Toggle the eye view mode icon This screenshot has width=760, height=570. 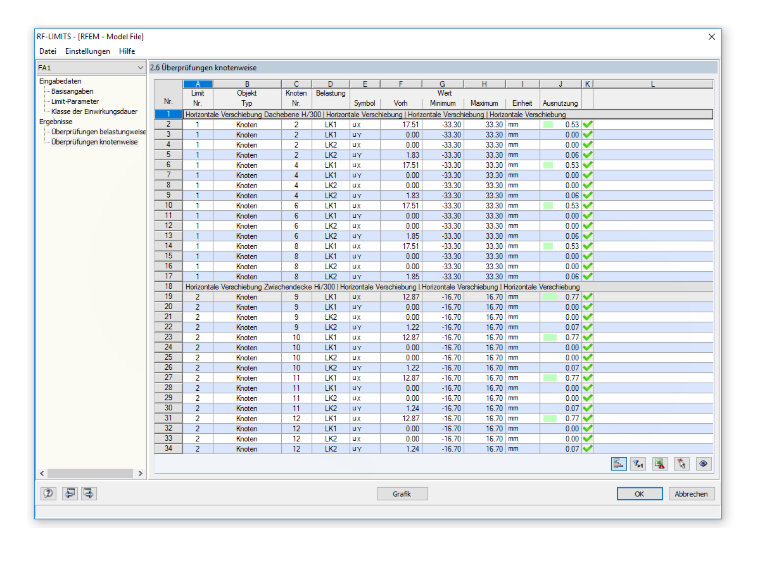point(703,464)
